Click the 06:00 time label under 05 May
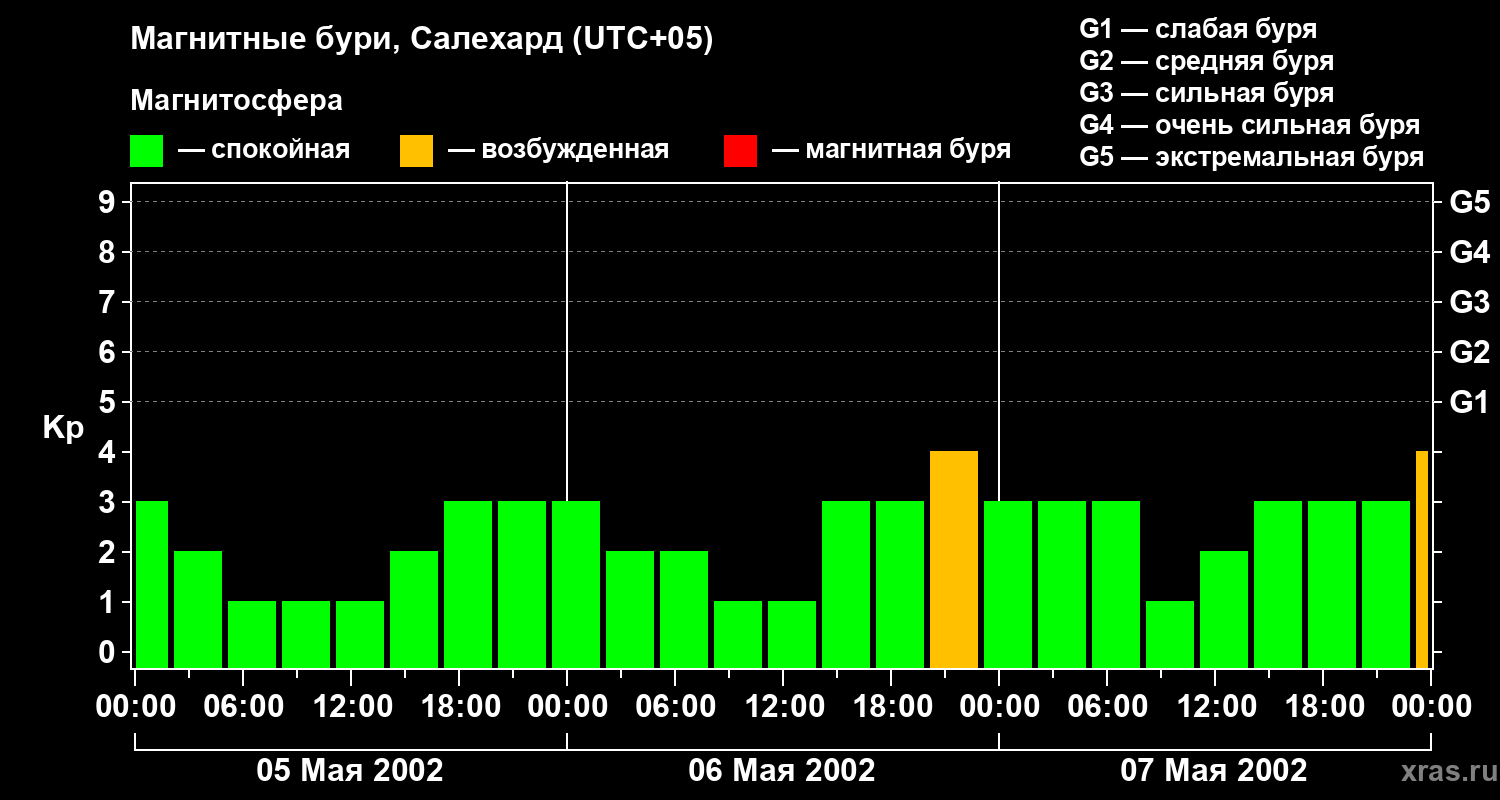 coord(244,707)
